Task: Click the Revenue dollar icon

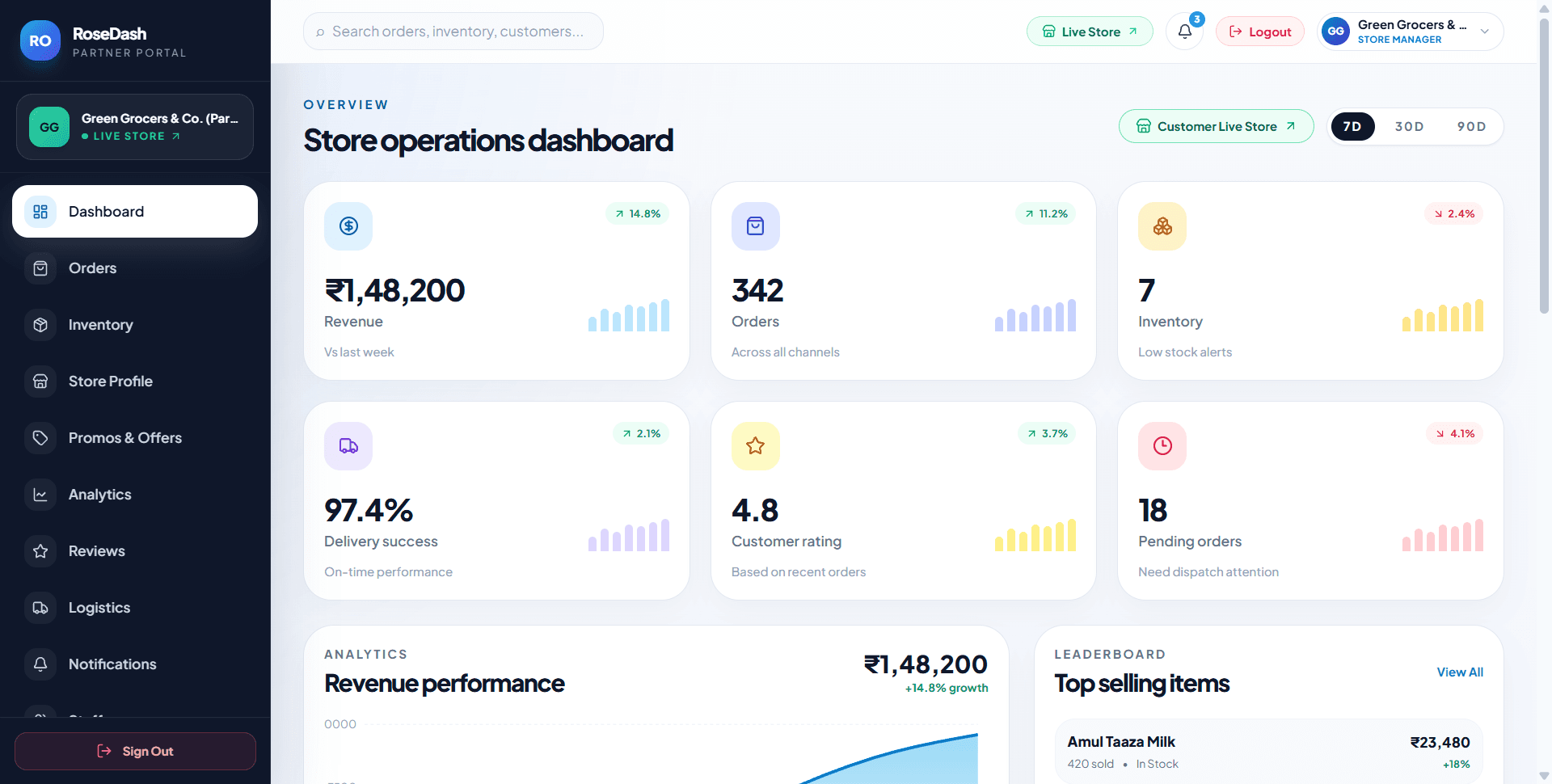Action: click(348, 226)
